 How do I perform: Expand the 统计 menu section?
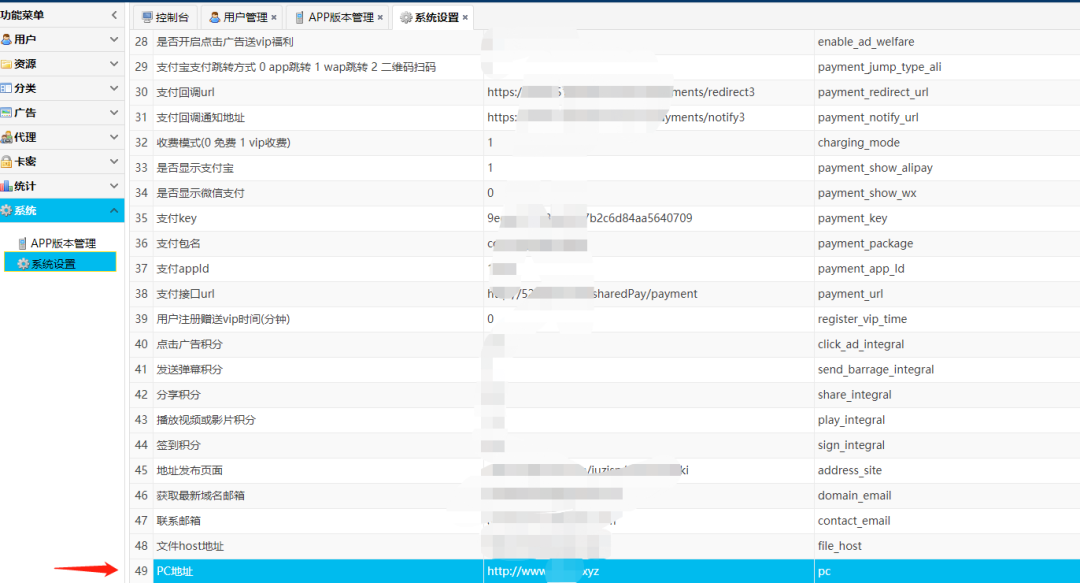coord(113,186)
